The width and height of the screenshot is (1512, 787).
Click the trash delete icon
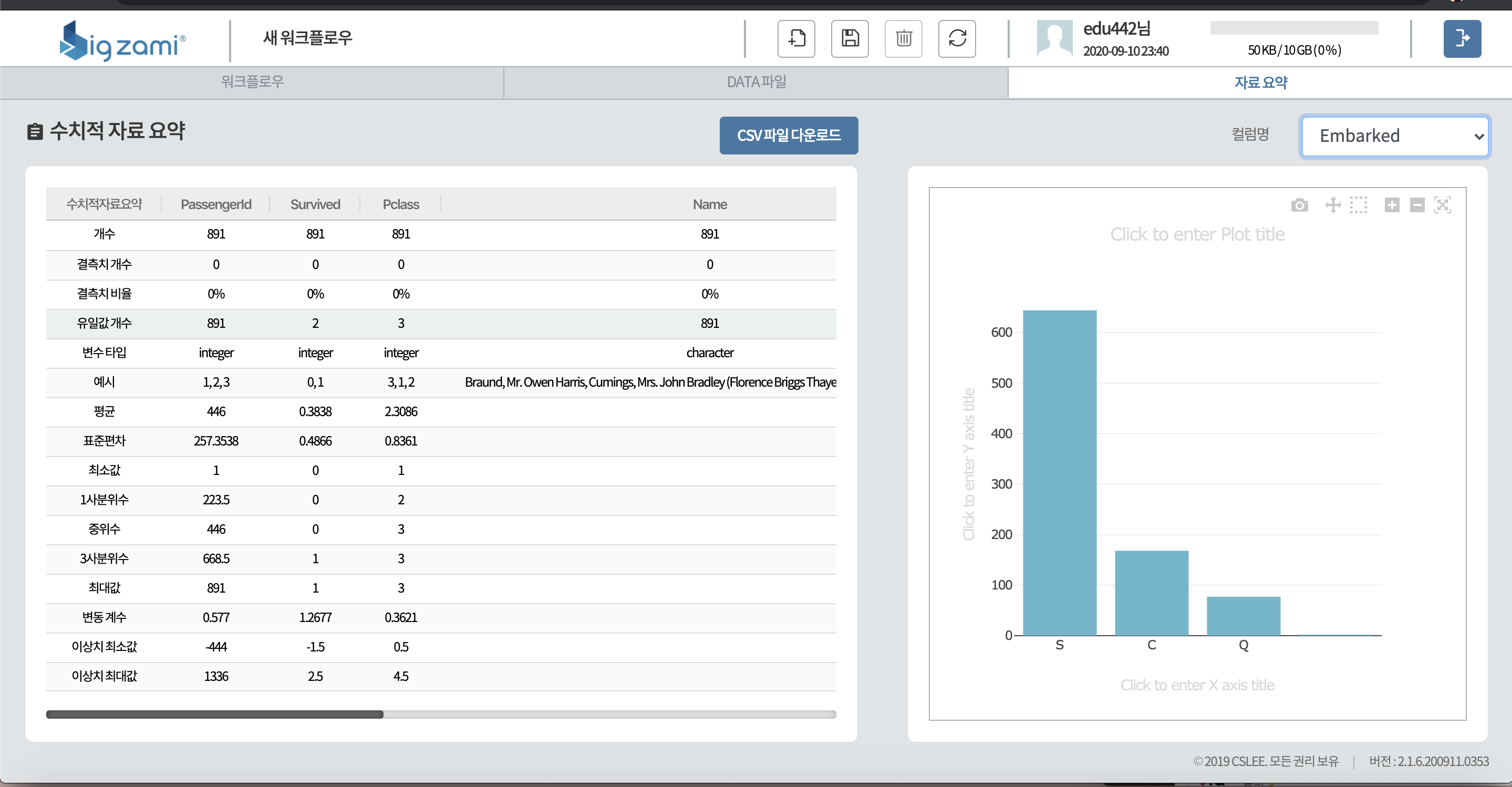[903, 39]
